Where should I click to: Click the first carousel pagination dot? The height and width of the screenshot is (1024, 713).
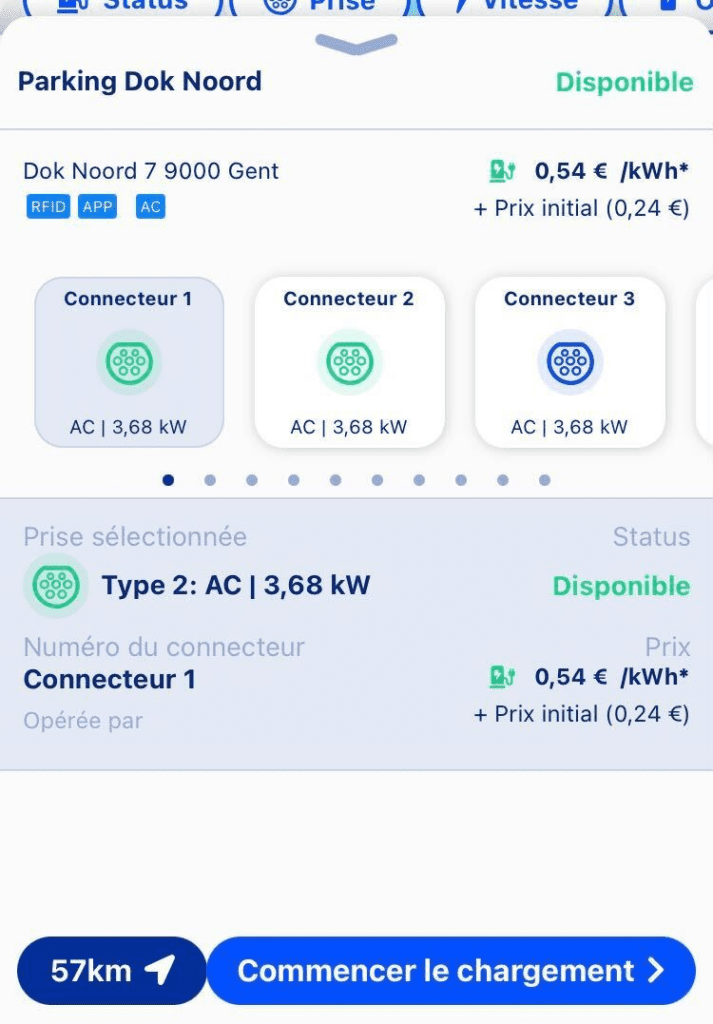(x=168, y=480)
